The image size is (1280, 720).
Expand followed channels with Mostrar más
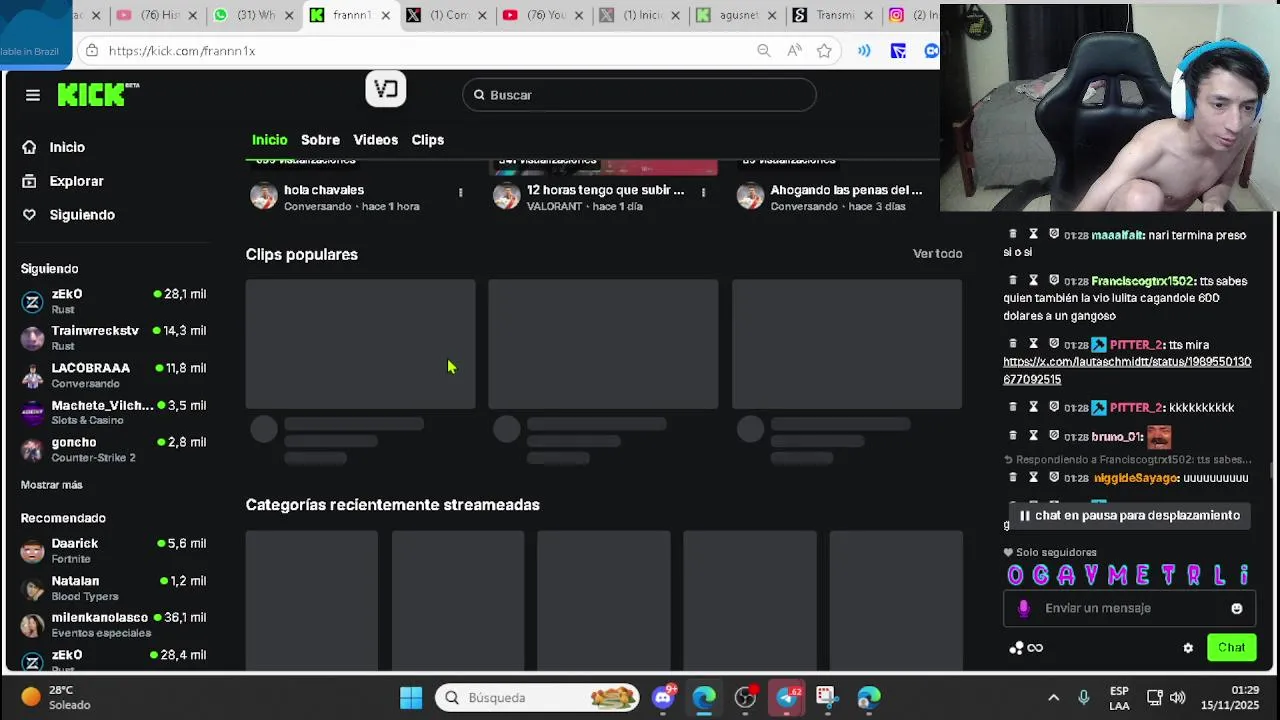tap(52, 485)
